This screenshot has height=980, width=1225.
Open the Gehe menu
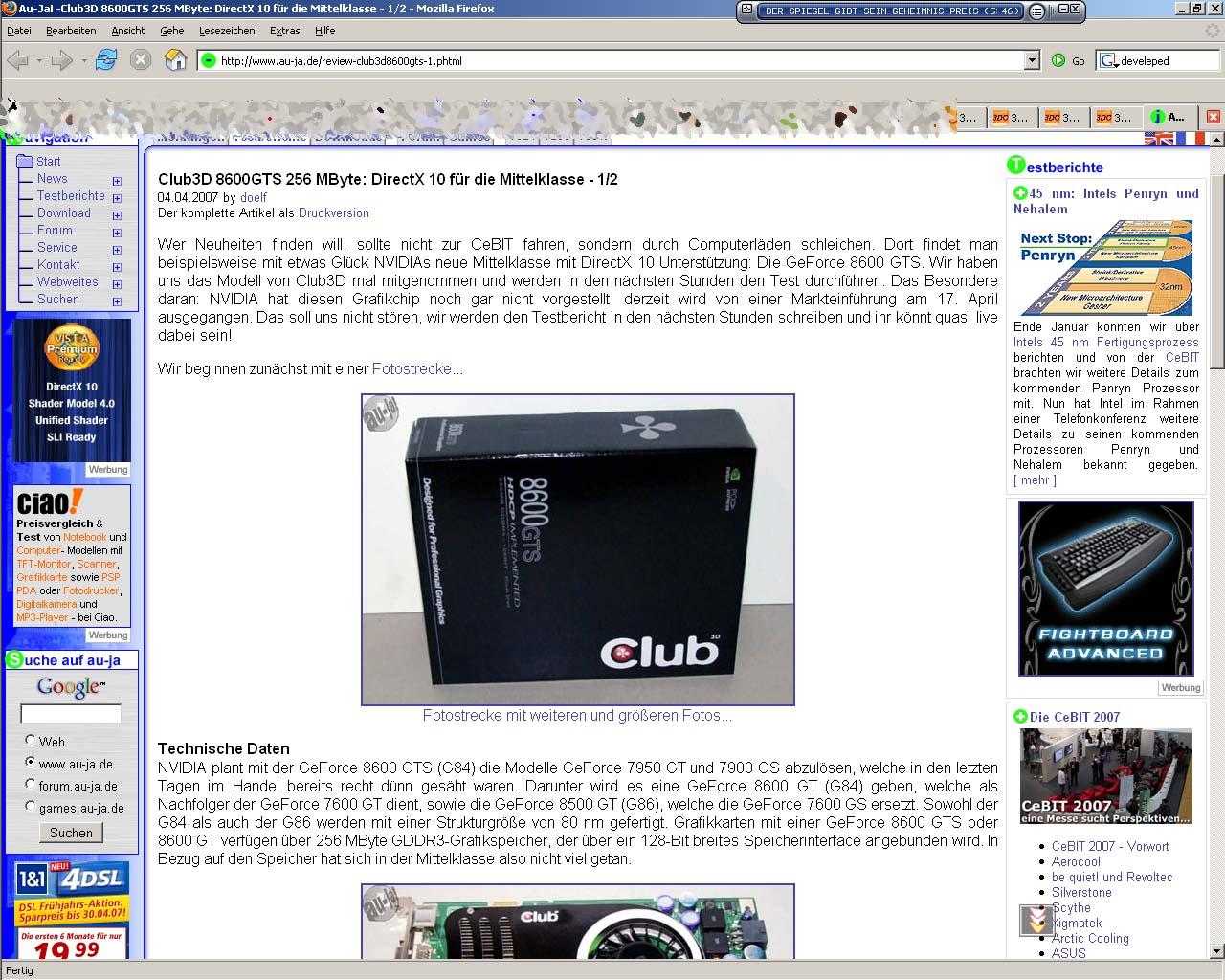click(x=172, y=31)
